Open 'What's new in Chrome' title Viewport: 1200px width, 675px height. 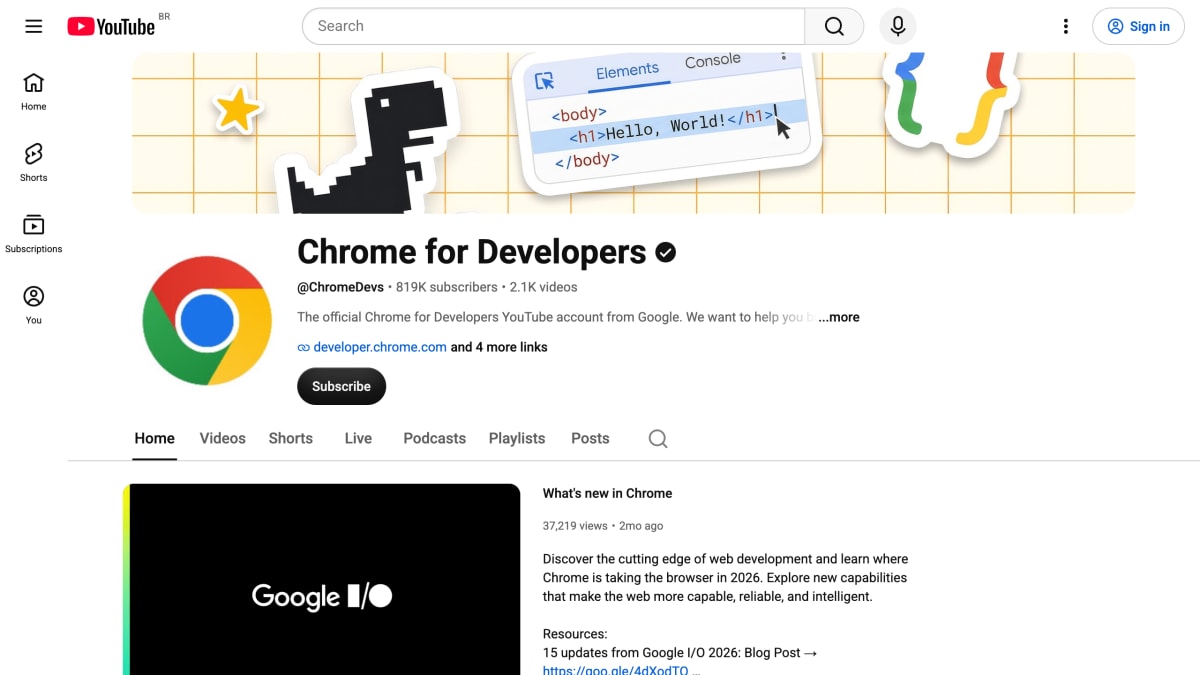(x=607, y=493)
